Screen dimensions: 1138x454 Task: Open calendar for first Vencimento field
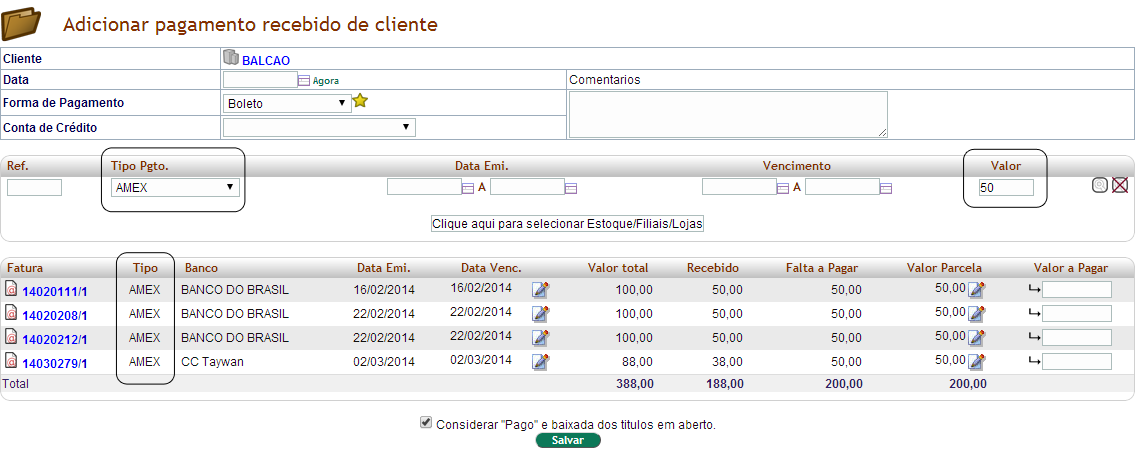point(783,189)
